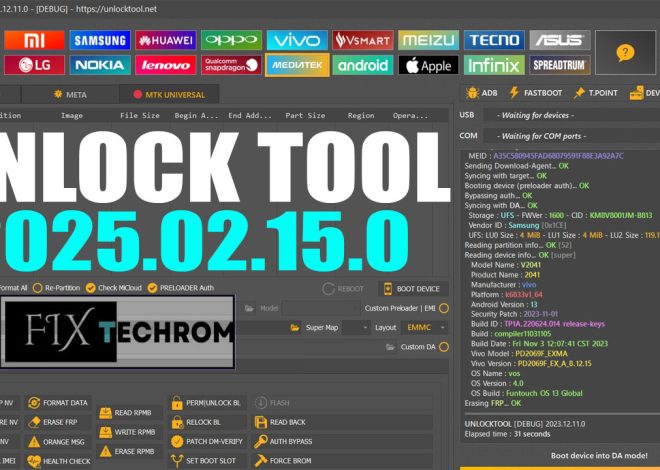Click the 'Model Name : V2041' log line

coord(506,265)
